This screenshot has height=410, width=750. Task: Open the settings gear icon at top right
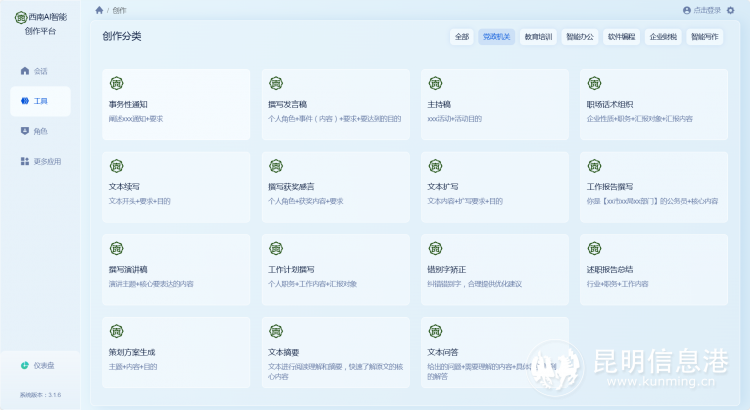click(730, 10)
